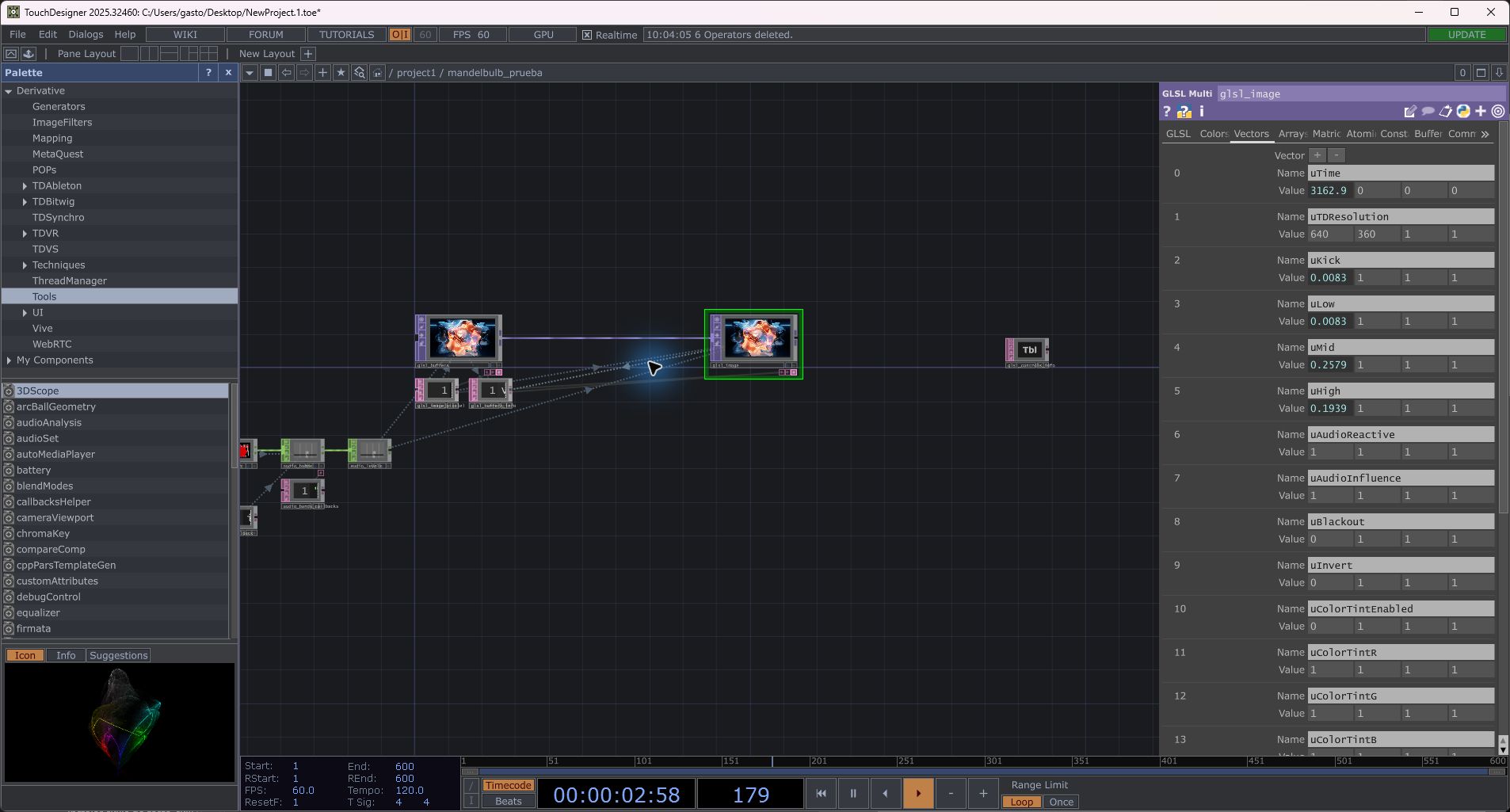Switch time display to Beats
The image size is (1510, 812).
click(x=509, y=801)
